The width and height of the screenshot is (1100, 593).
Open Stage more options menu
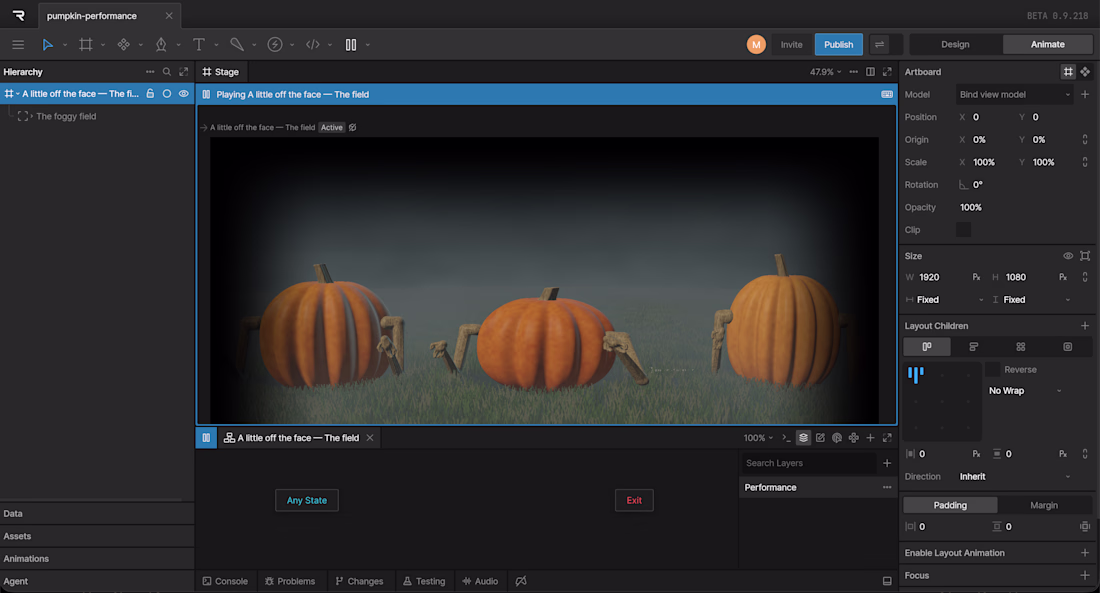click(x=854, y=72)
